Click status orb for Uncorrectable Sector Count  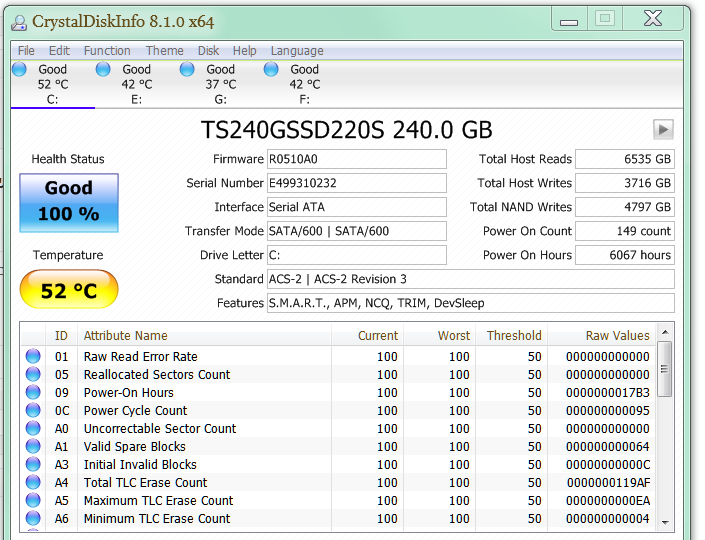(x=33, y=428)
